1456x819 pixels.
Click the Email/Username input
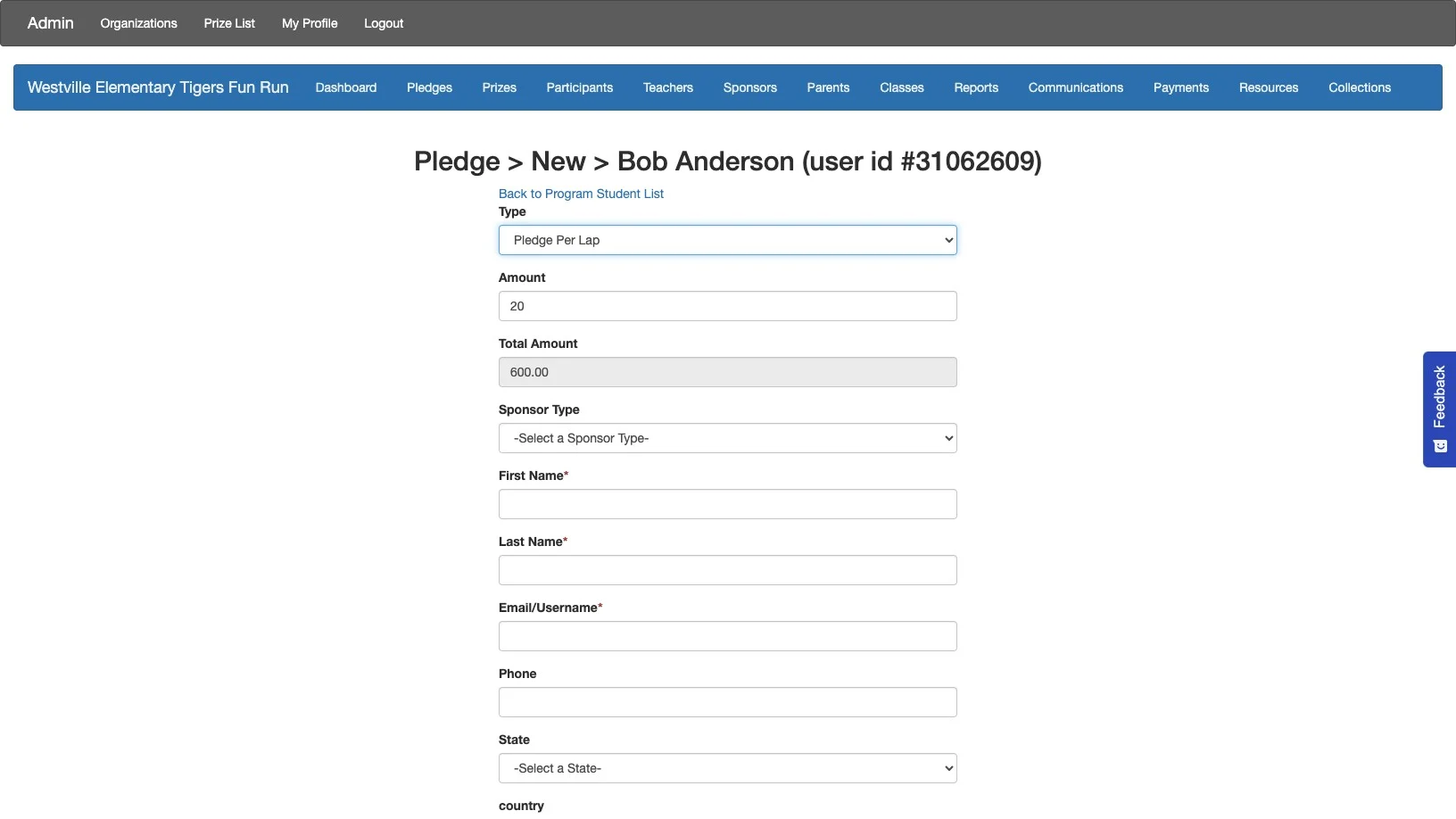[728, 636]
